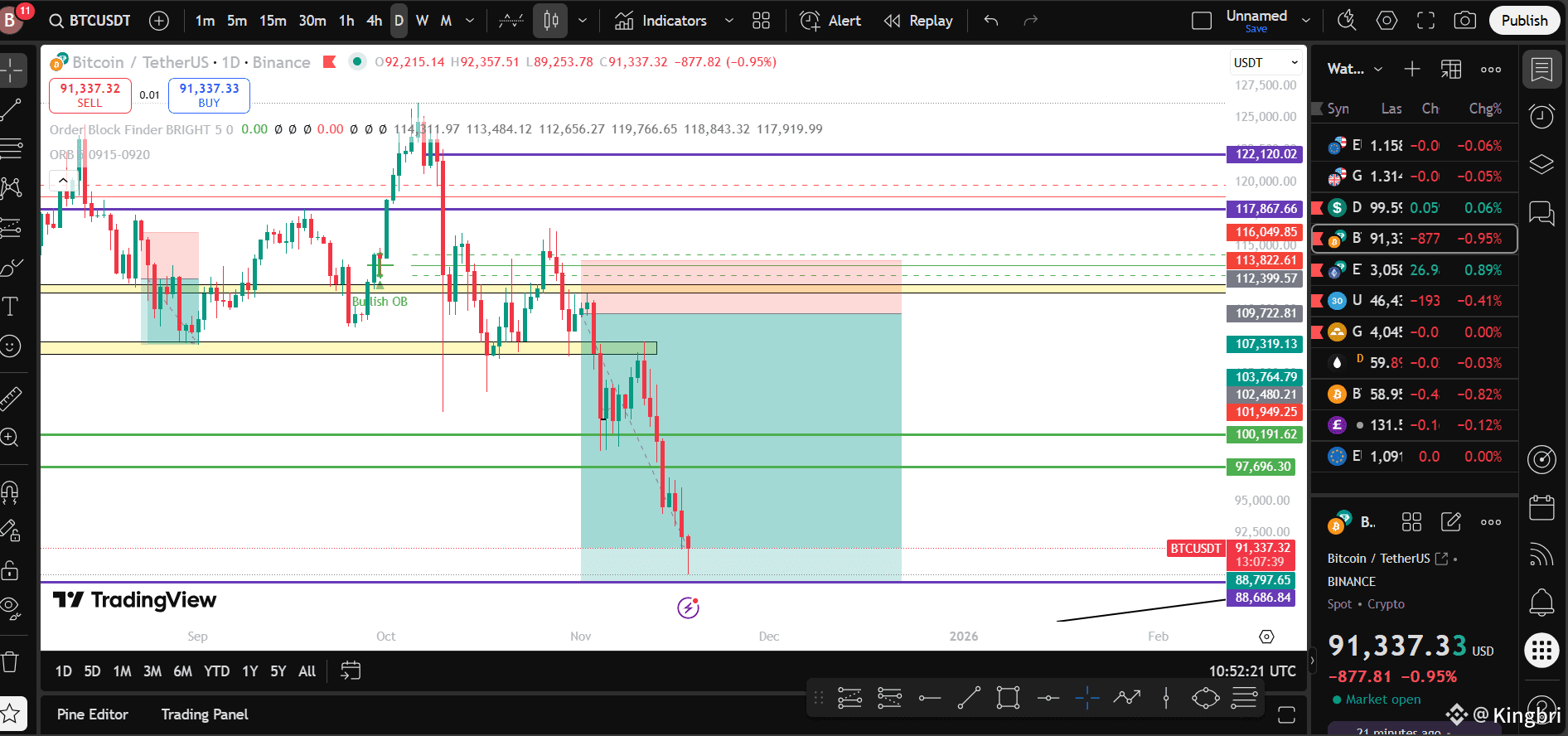The height and width of the screenshot is (736, 1568).
Task: Expand the chart type dropdown arrow
Action: point(583,21)
